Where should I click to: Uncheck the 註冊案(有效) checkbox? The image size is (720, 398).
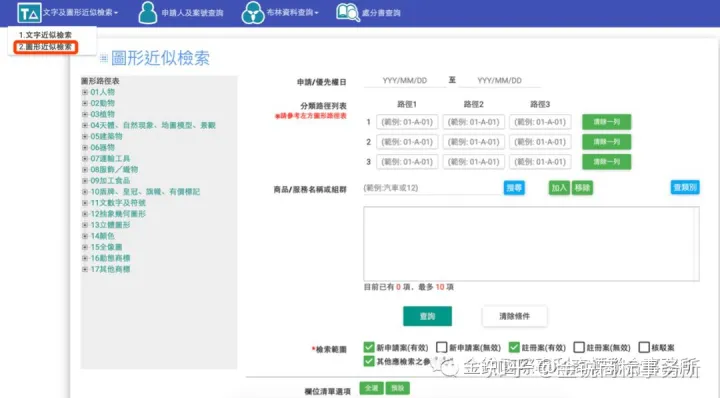pyautogui.click(x=514, y=347)
